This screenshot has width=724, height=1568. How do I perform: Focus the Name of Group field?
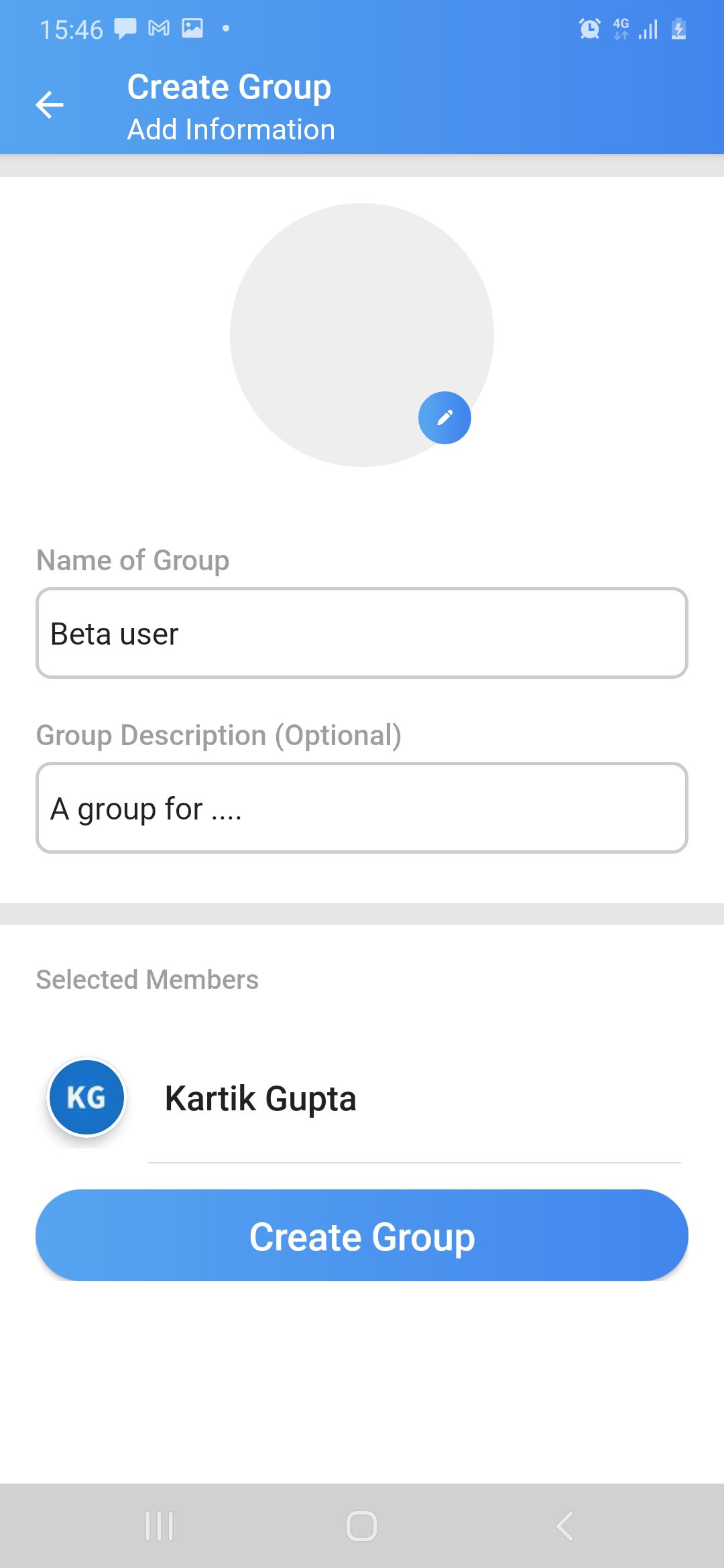point(362,633)
